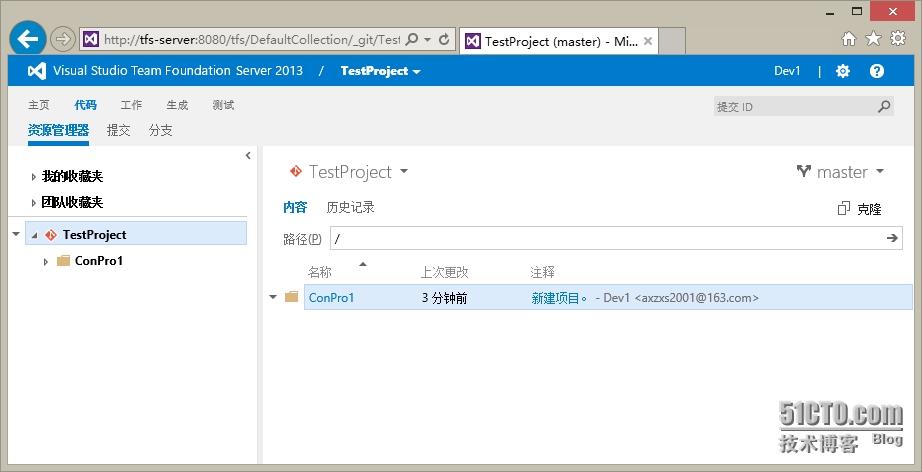
Task: Switch to the 内容 view
Action: pyautogui.click(x=295, y=207)
